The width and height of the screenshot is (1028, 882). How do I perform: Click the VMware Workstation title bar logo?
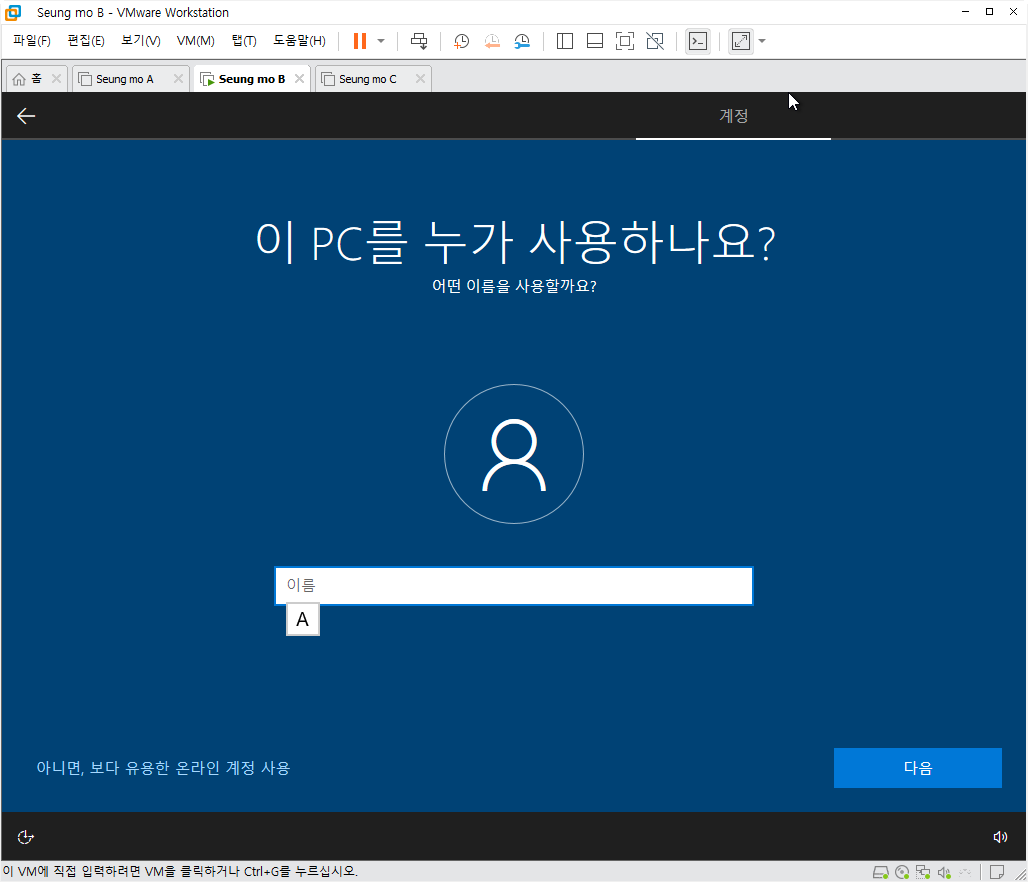(13, 12)
